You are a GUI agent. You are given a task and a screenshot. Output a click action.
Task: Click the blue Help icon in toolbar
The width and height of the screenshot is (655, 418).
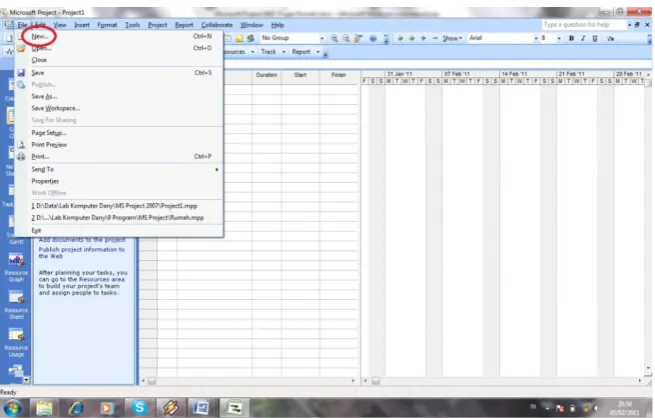coord(373,38)
